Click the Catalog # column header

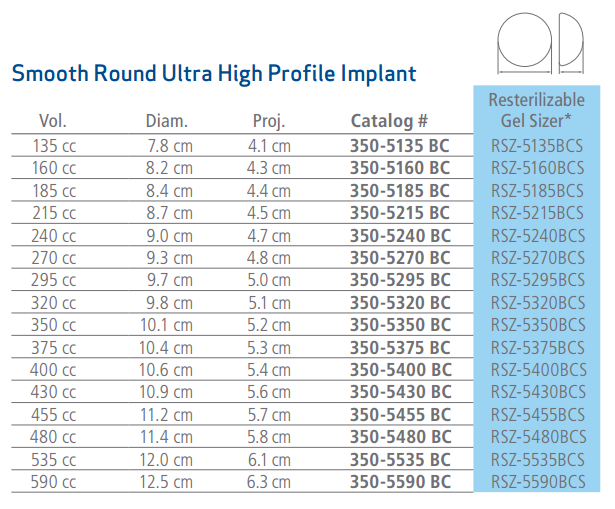point(389,122)
